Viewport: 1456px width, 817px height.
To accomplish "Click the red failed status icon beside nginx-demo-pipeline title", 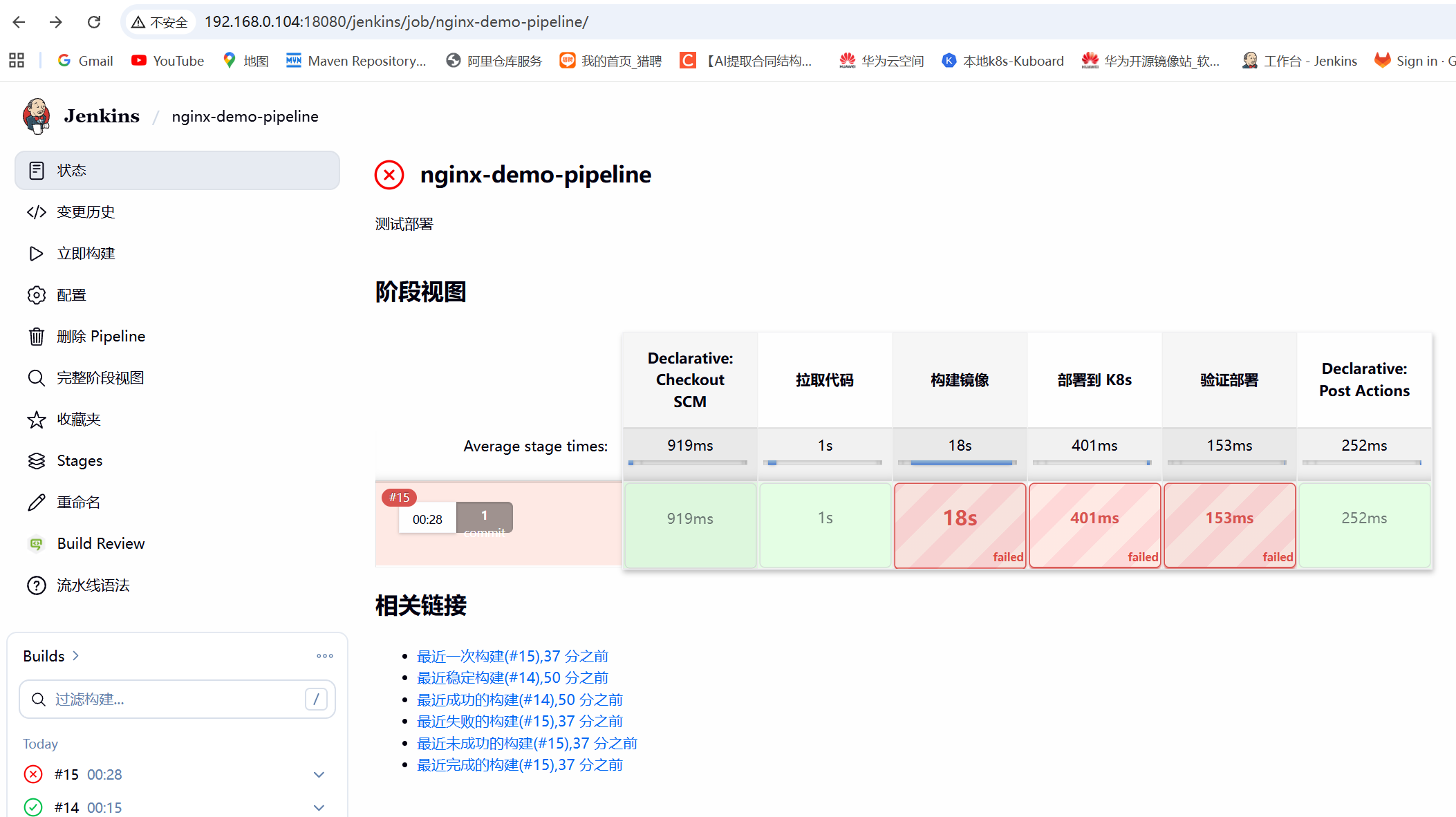I will (x=389, y=175).
